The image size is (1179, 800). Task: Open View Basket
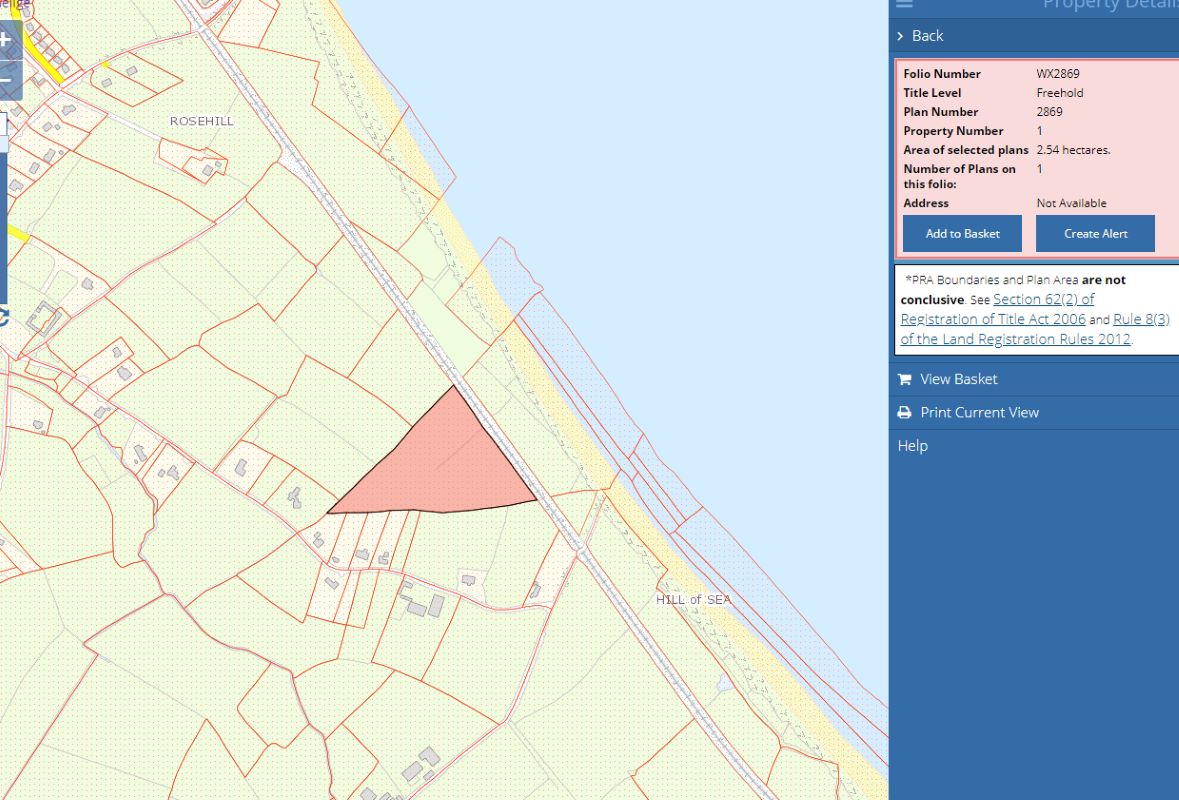point(958,379)
